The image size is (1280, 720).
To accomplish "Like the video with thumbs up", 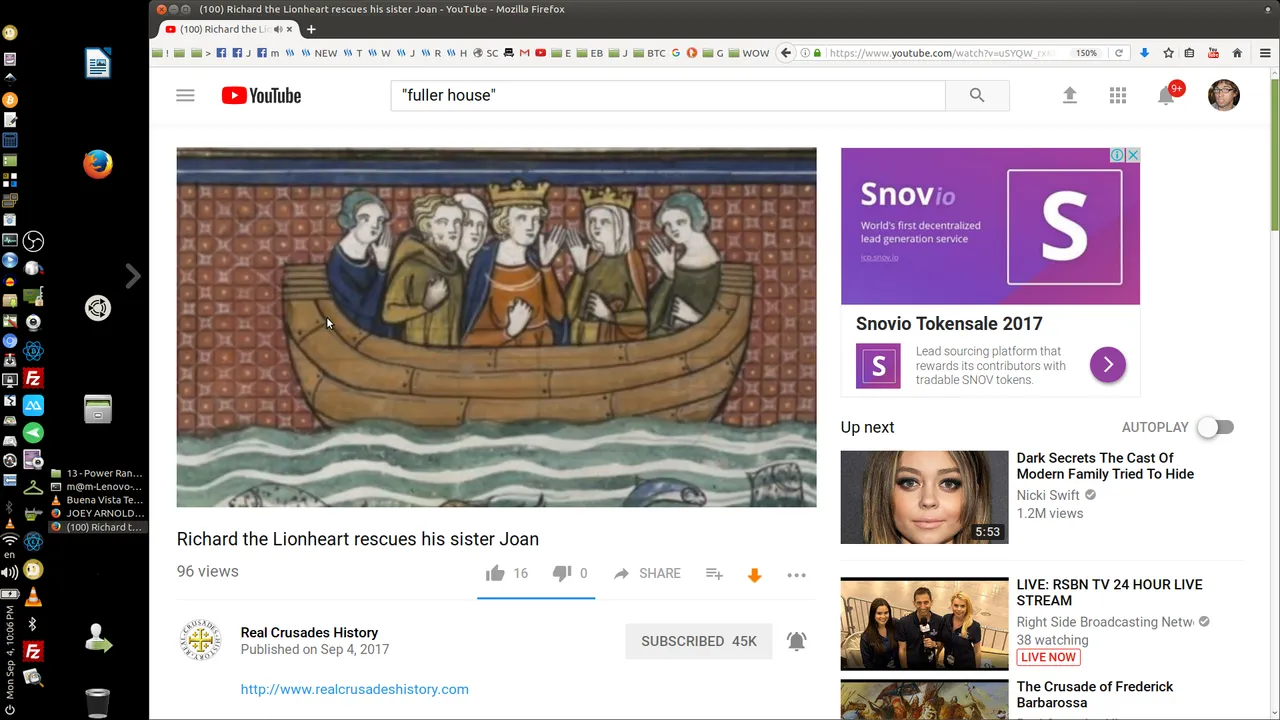I will (495, 573).
